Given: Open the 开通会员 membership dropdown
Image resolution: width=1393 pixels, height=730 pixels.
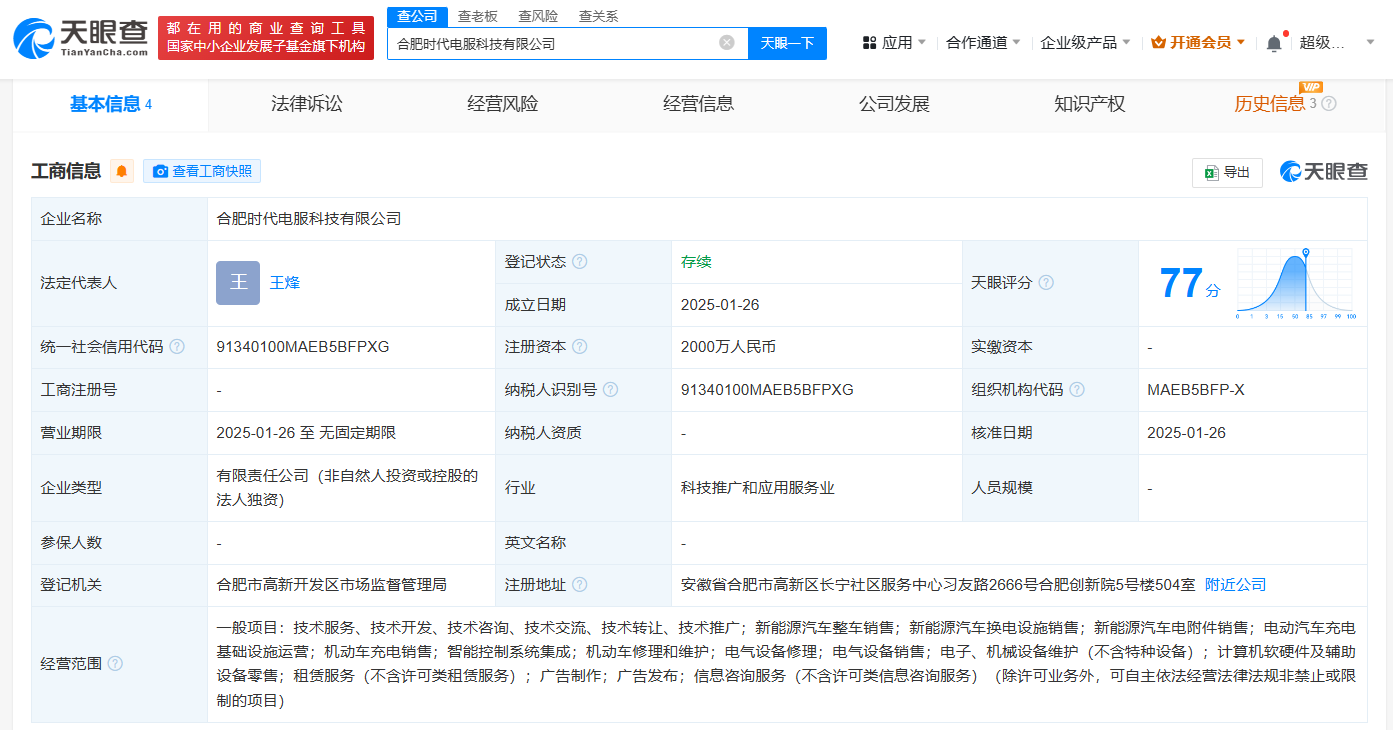Looking at the screenshot, I should [x=1198, y=43].
